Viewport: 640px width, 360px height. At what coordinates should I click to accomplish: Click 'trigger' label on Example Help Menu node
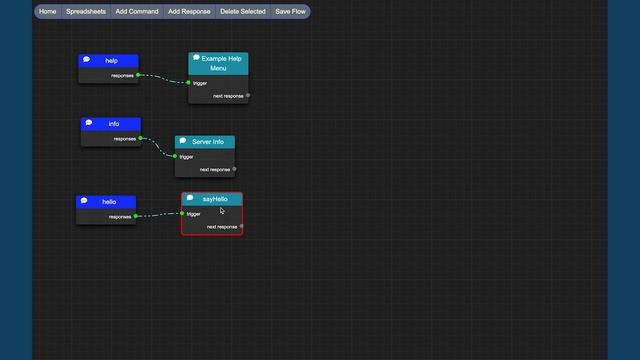tap(200, 83)
